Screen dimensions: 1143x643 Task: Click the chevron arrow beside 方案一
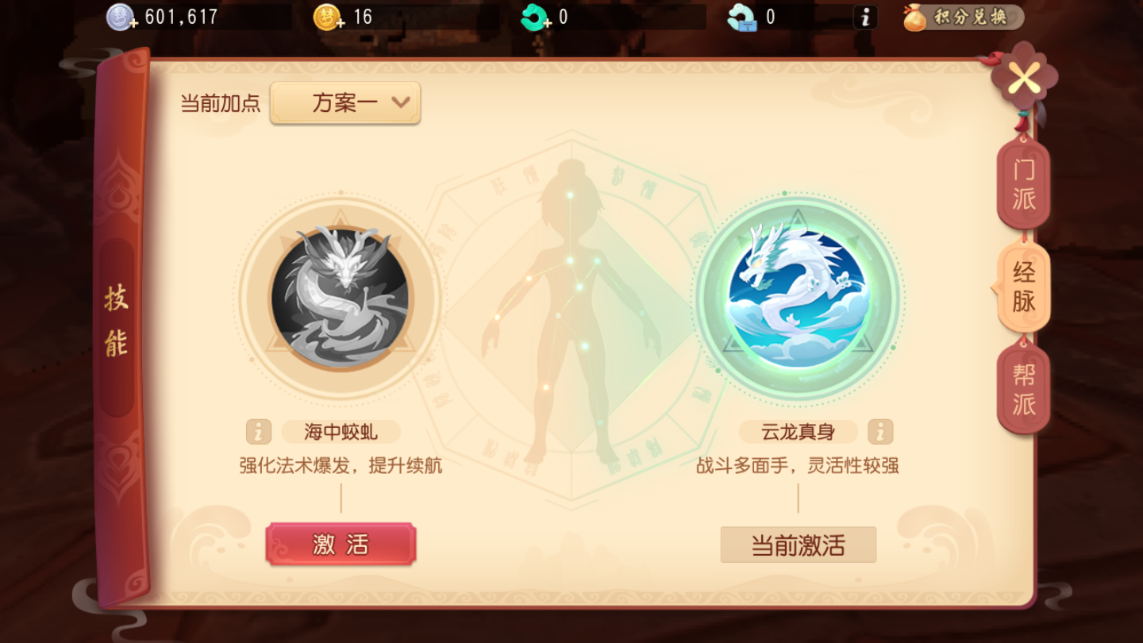click(x=400, y=103)
